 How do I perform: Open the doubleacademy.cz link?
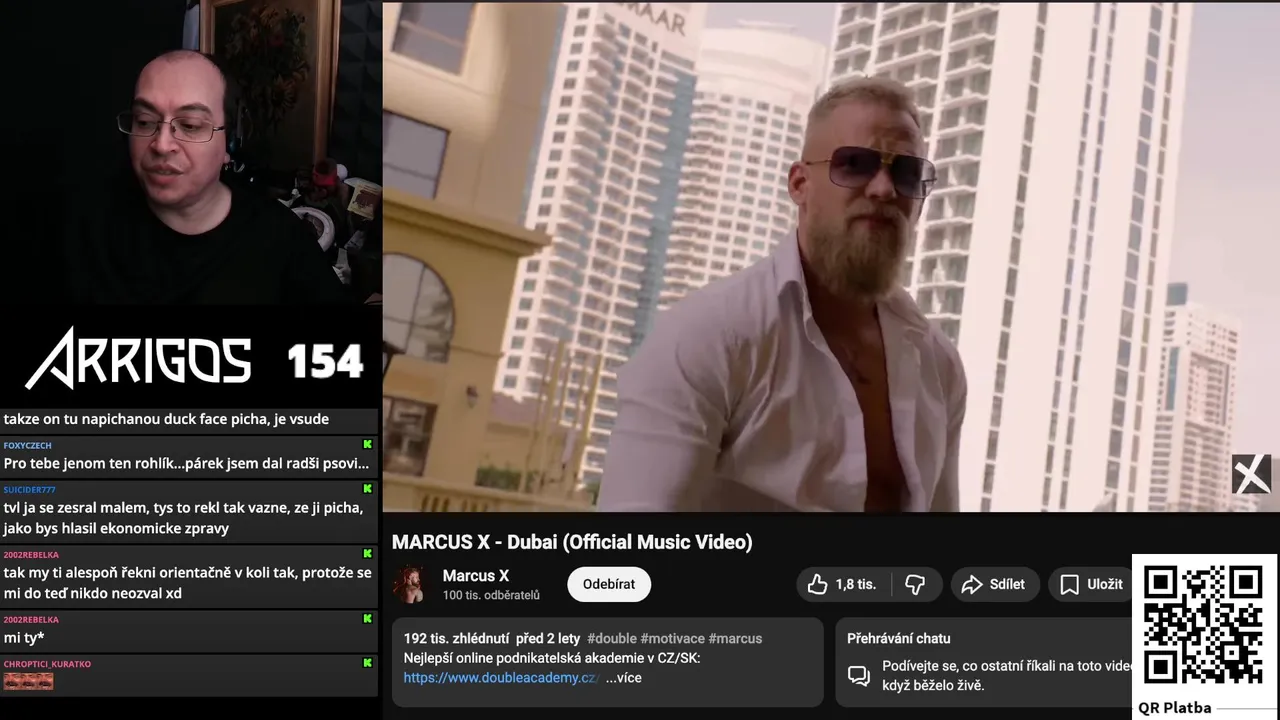501,677
